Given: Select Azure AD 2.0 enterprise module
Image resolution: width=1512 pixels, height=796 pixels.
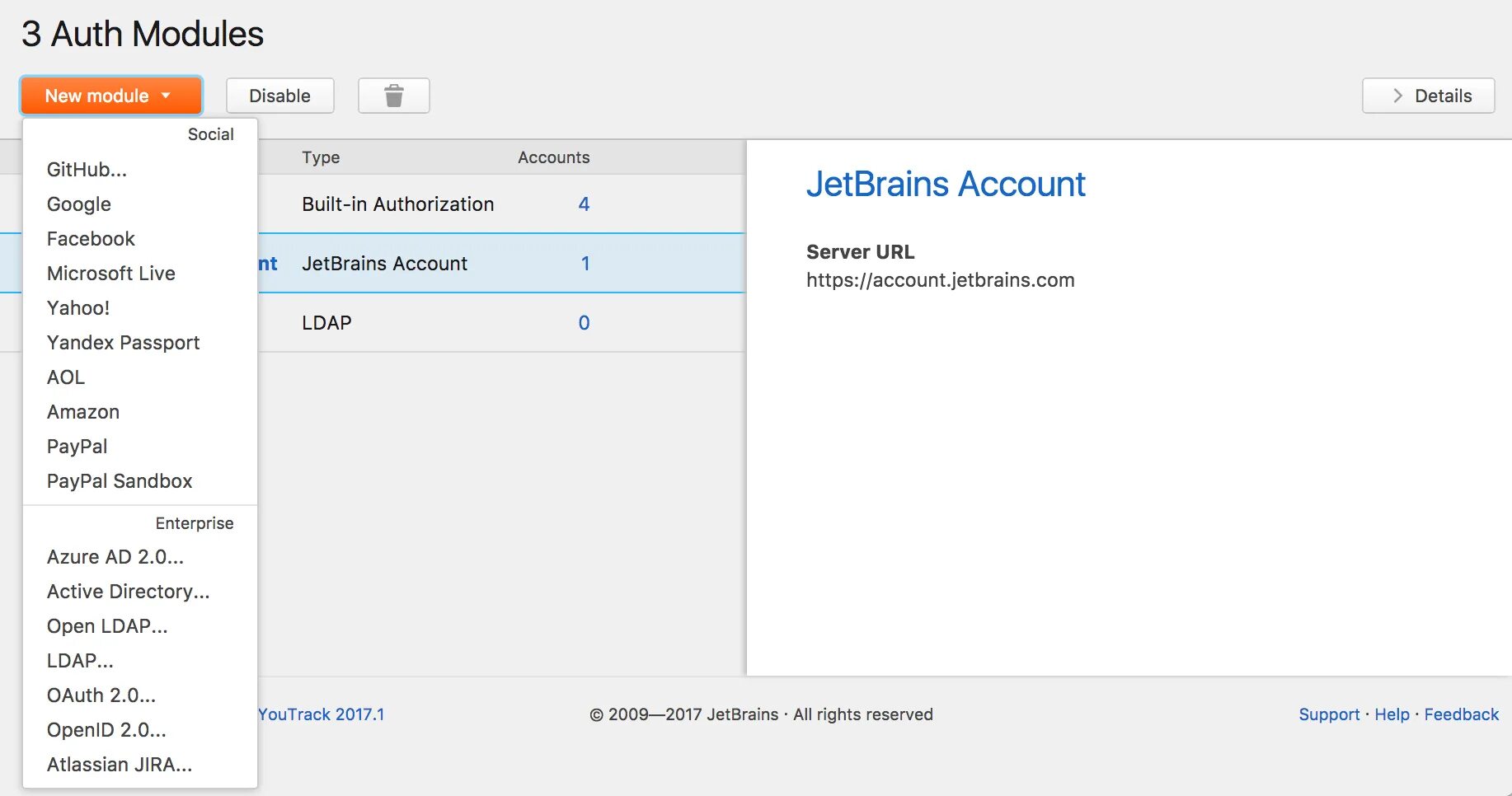Looking at the screenshot, I should point(115,557).
